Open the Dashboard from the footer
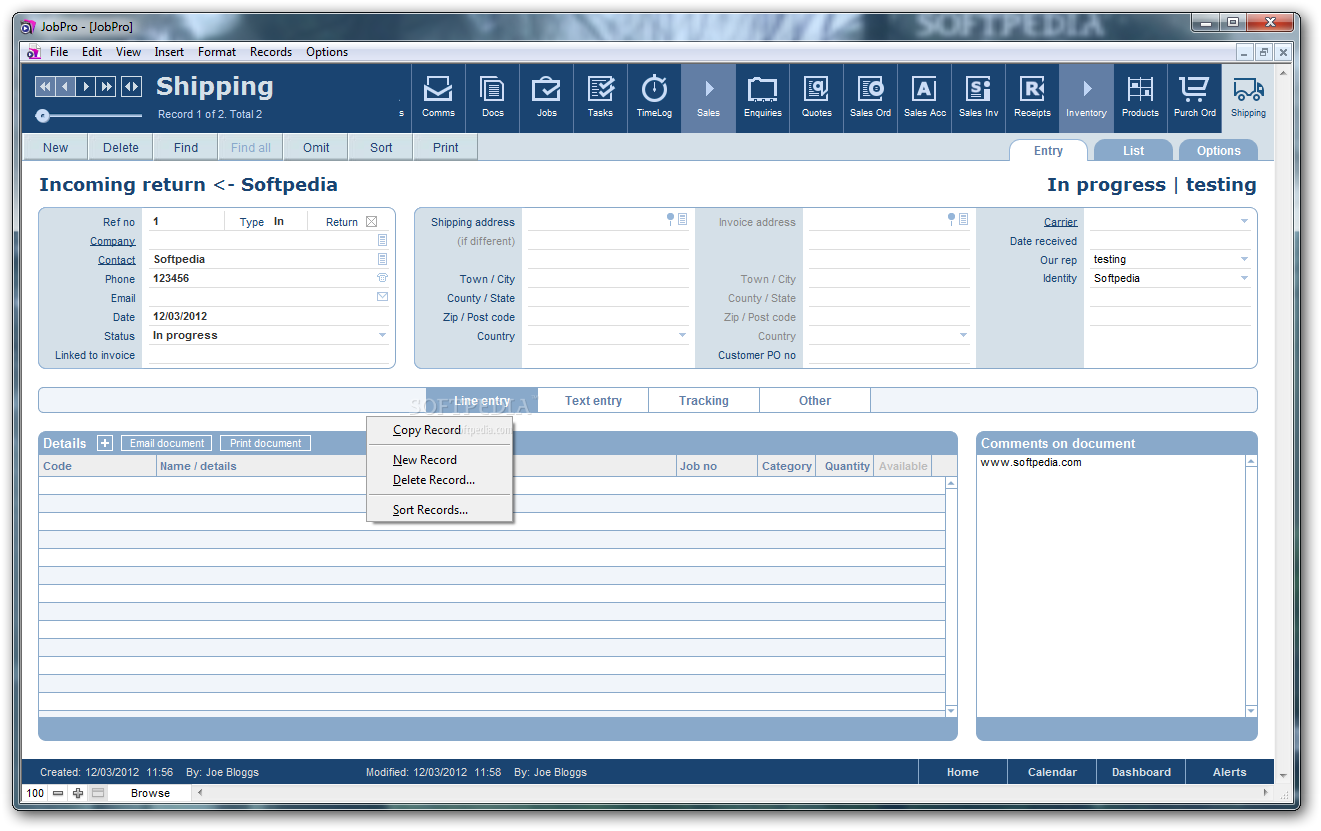This screenshot has height=831, width=1321. point(1141,772)
